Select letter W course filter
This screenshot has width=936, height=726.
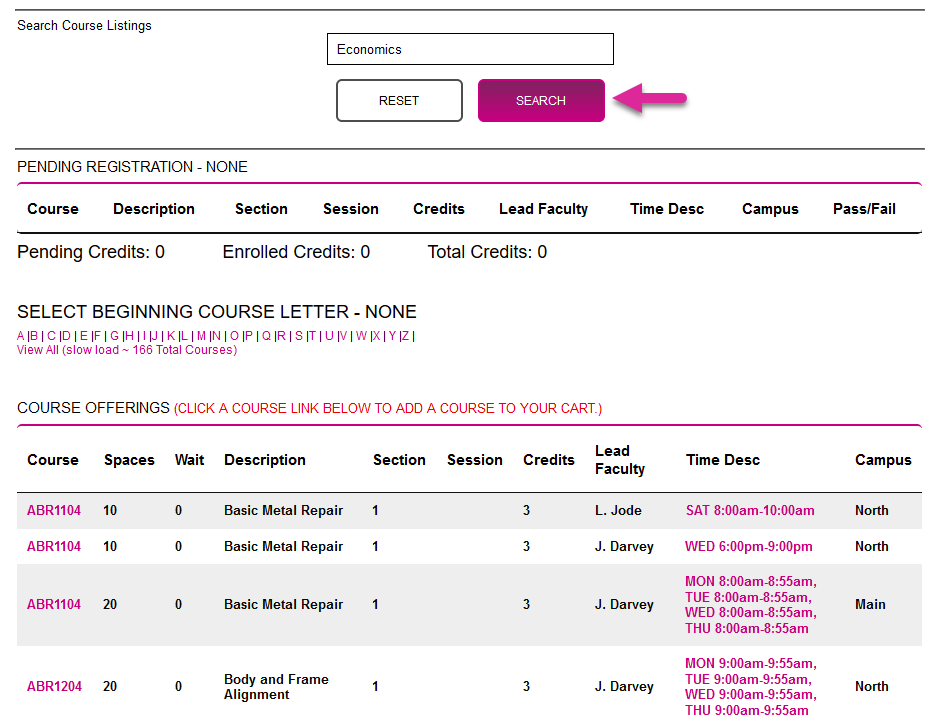[x=361, y=336]
